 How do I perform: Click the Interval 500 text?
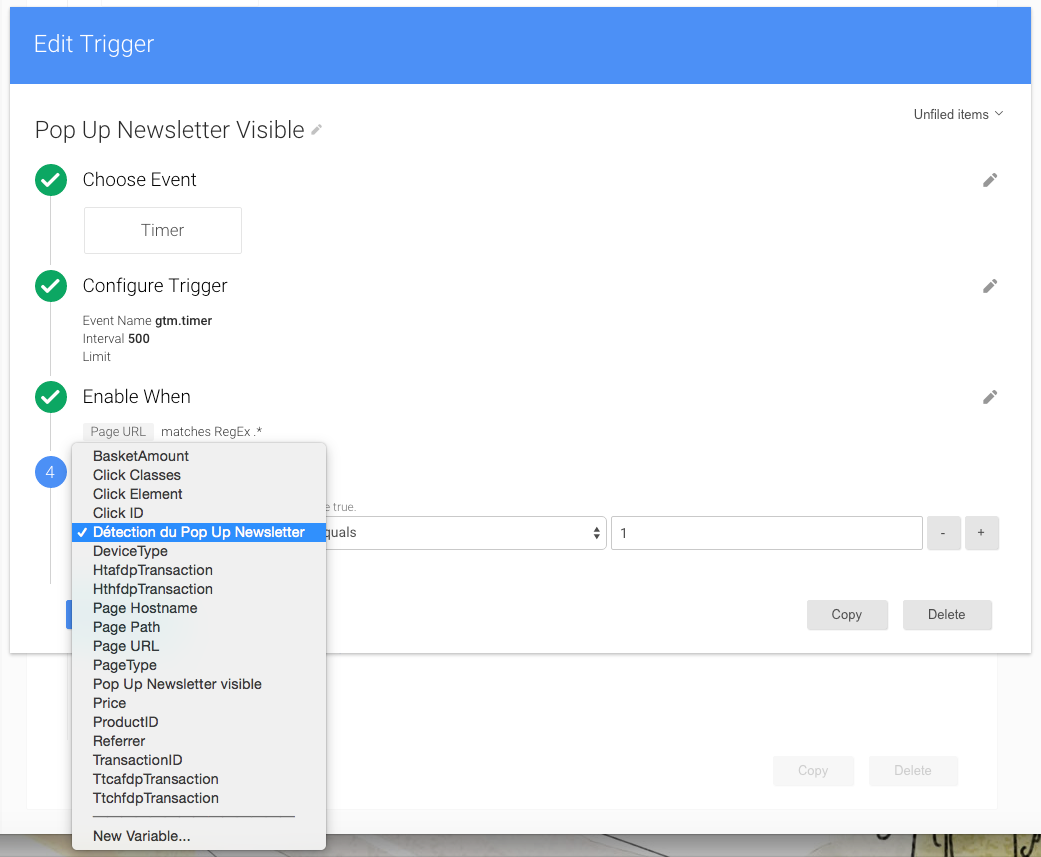click(x=116, y=339)
